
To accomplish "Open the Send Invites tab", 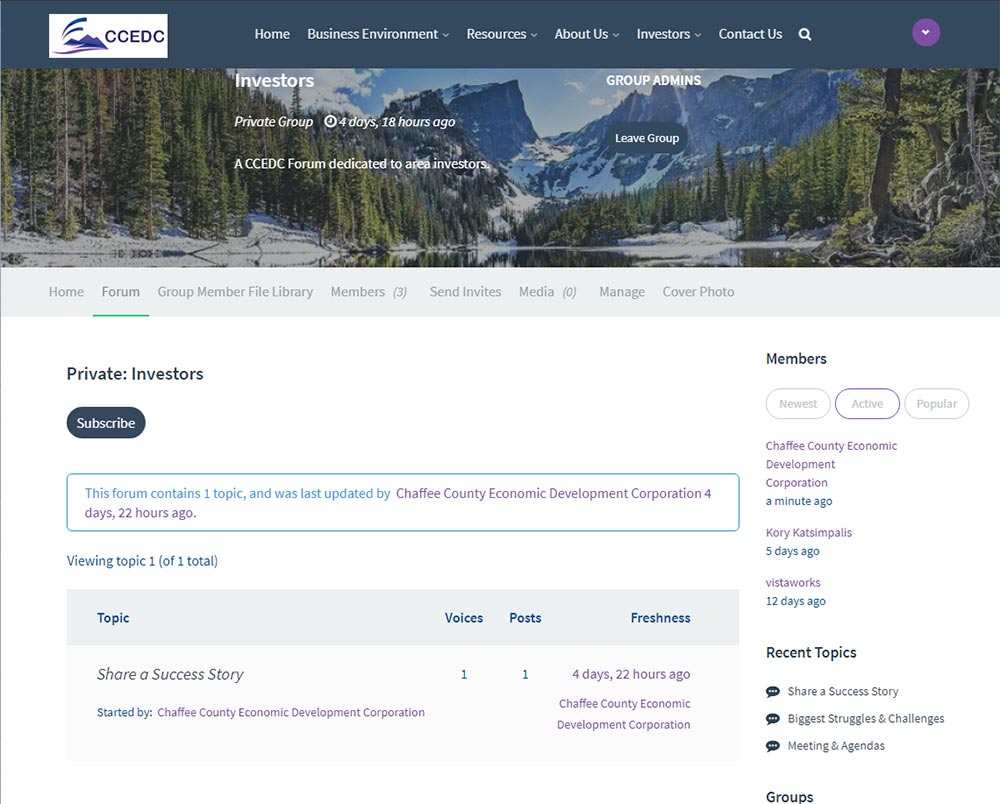I will tap(466, 292).
